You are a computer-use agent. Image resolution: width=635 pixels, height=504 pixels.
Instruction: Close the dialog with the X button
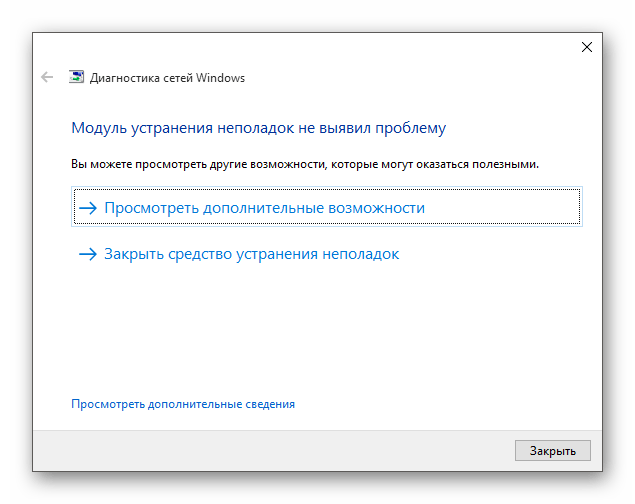tap(587, 47)
